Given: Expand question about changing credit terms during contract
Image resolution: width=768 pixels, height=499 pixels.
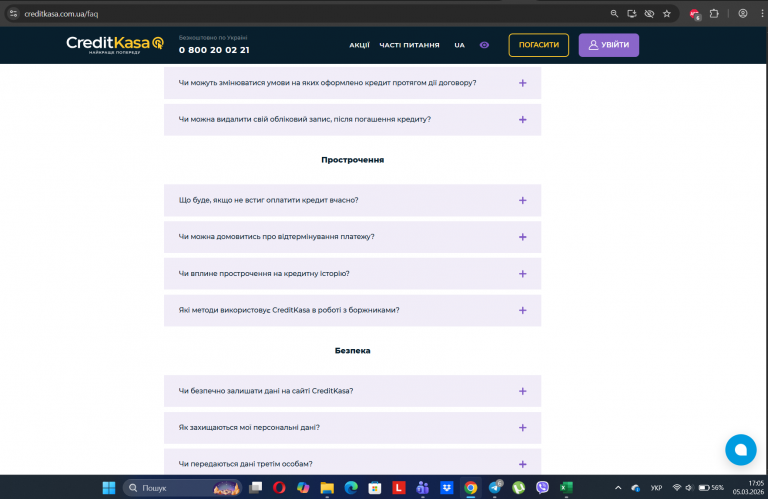Looking at the screenshot, I should point(352,83).
